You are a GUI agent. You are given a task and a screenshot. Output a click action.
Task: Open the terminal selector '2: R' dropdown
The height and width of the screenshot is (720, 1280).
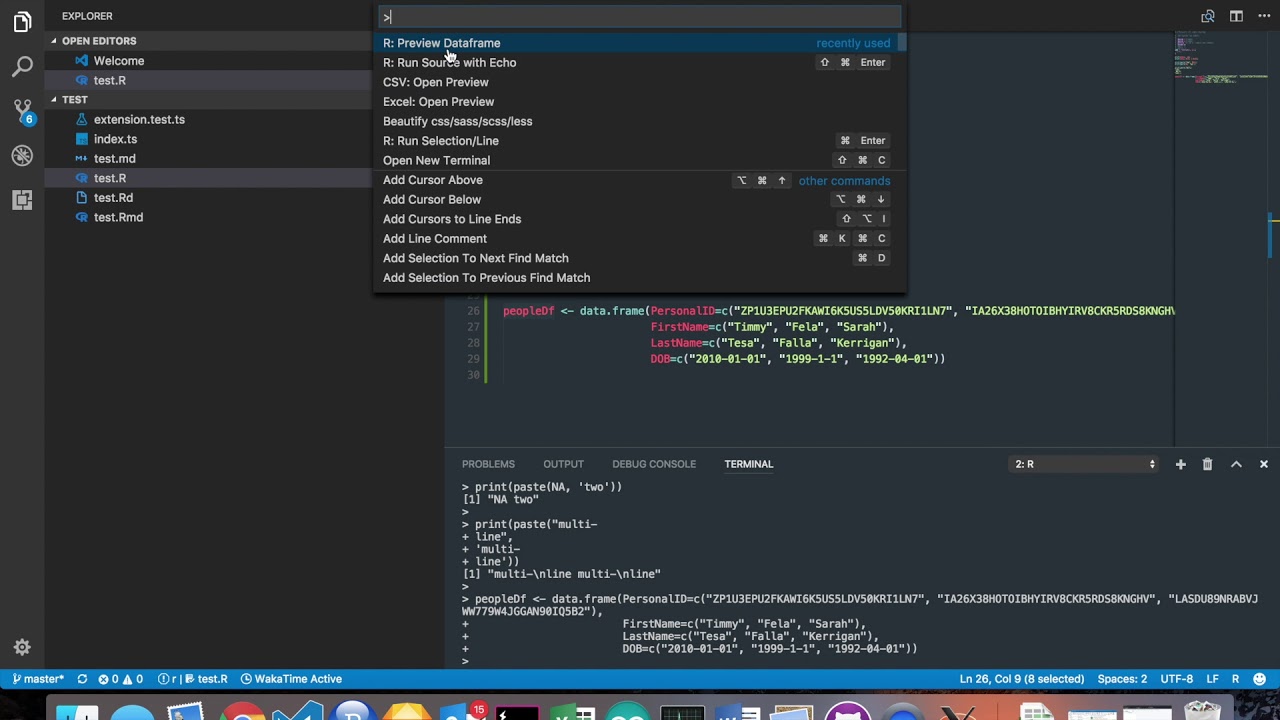pos(1085,464)
